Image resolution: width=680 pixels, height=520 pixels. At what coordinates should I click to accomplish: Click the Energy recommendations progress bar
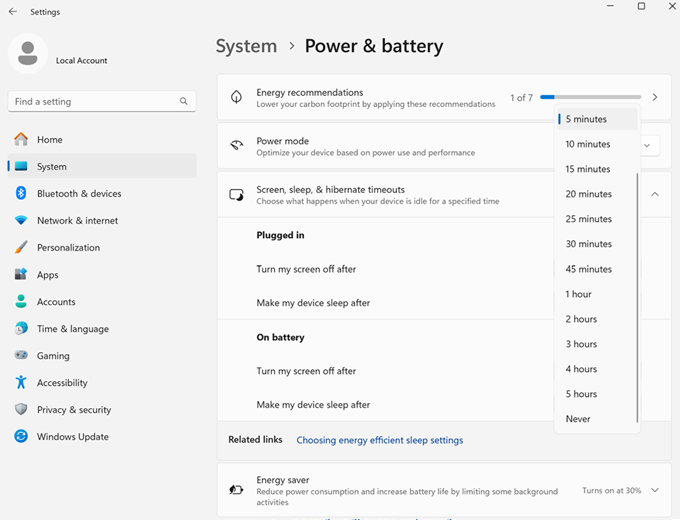(590, 97)
